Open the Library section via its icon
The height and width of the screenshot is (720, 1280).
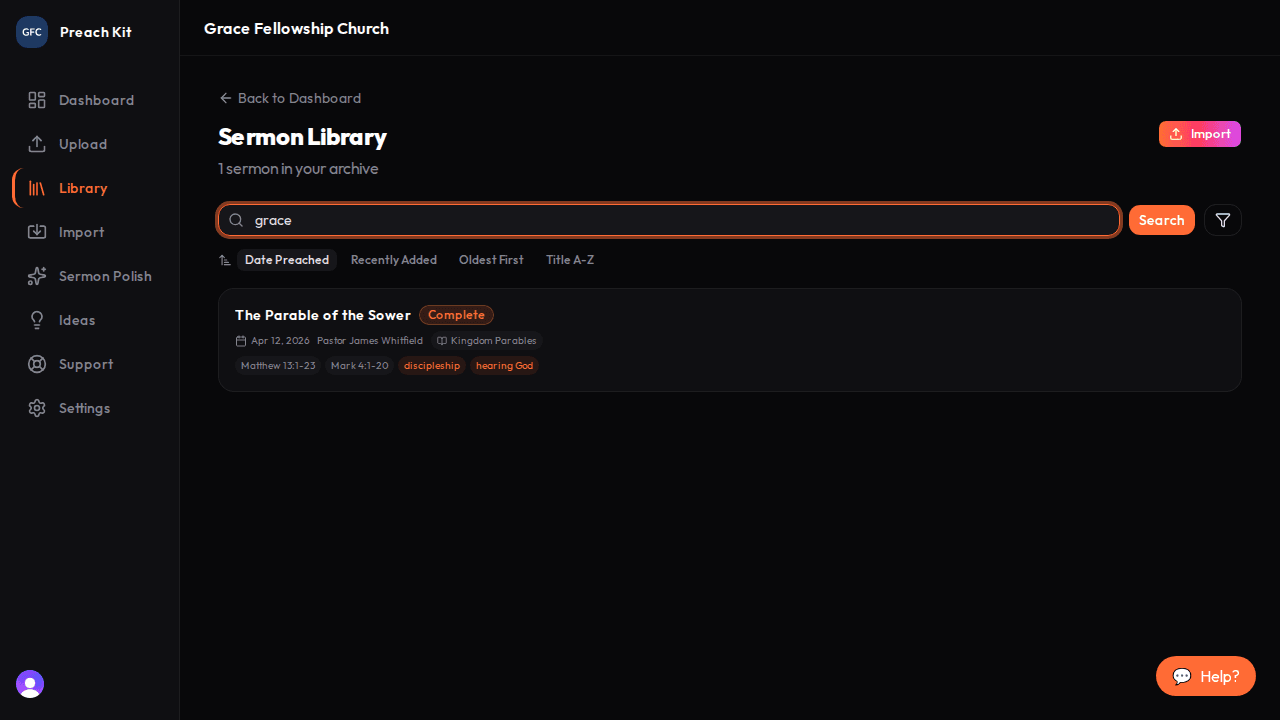click(37, 188)
